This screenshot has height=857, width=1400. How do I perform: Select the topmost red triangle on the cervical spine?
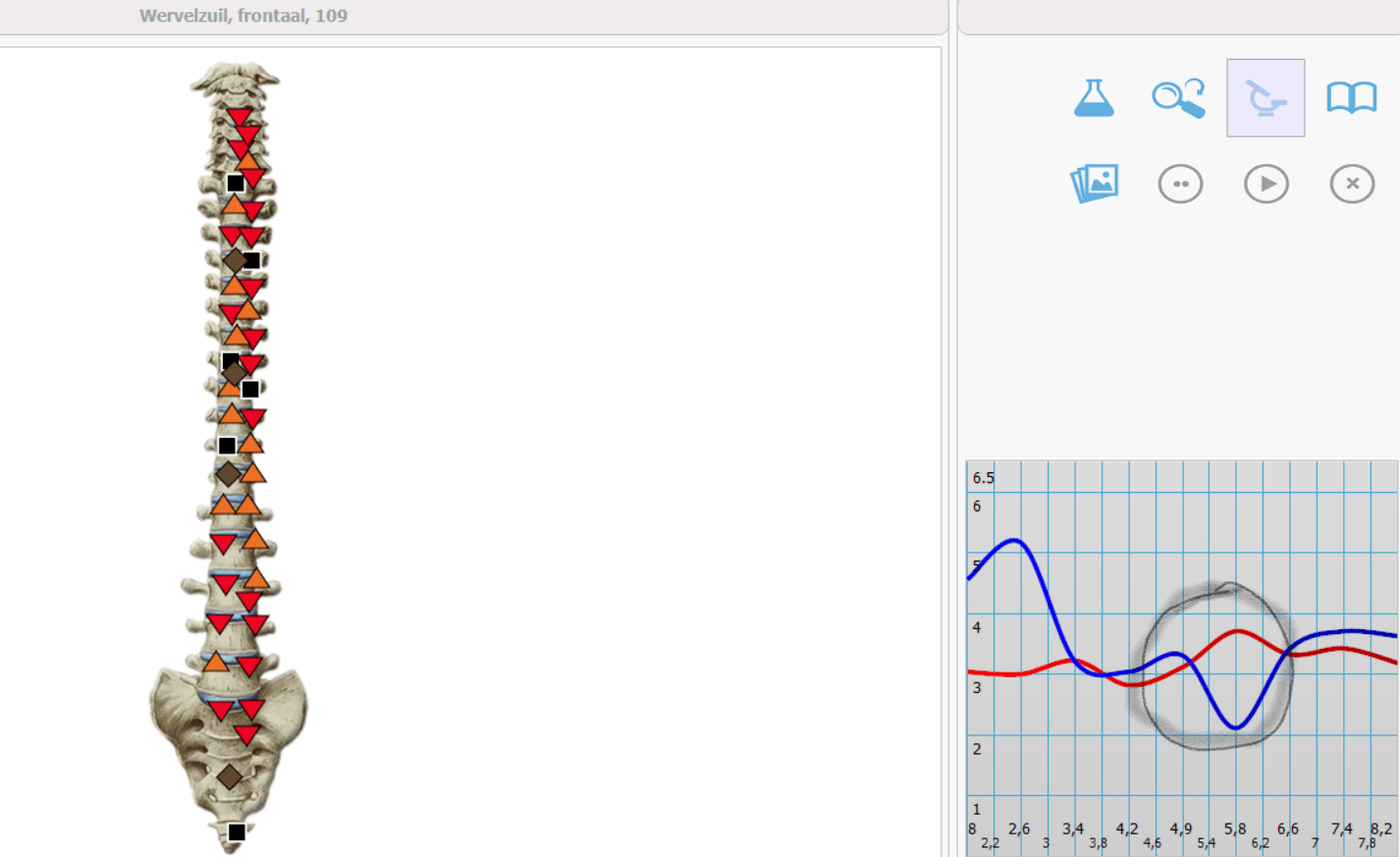[x=239, y=117]
